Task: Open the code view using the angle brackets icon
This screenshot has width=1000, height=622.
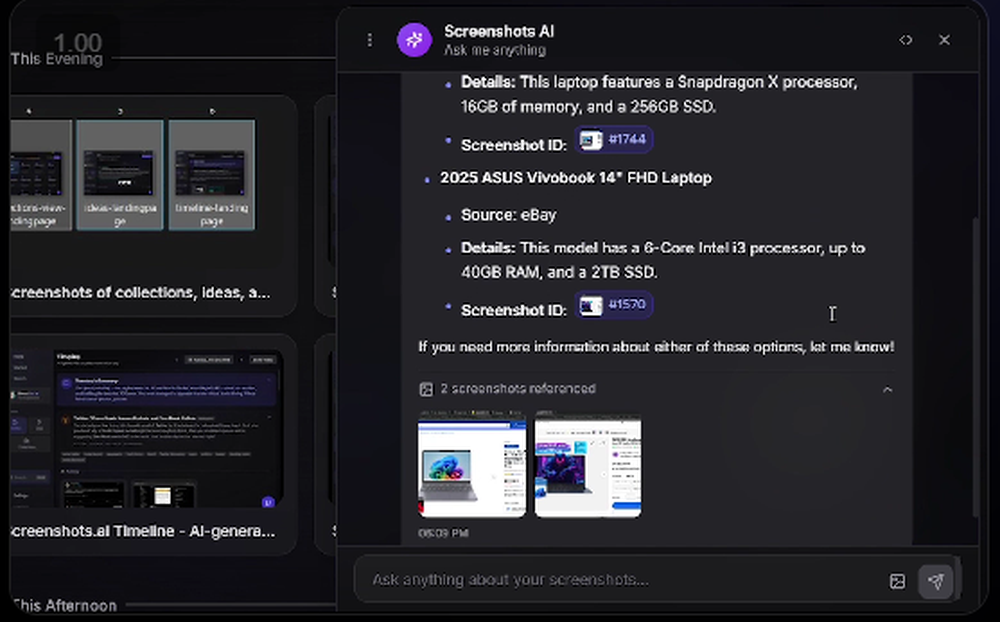Action: (906, 40)
